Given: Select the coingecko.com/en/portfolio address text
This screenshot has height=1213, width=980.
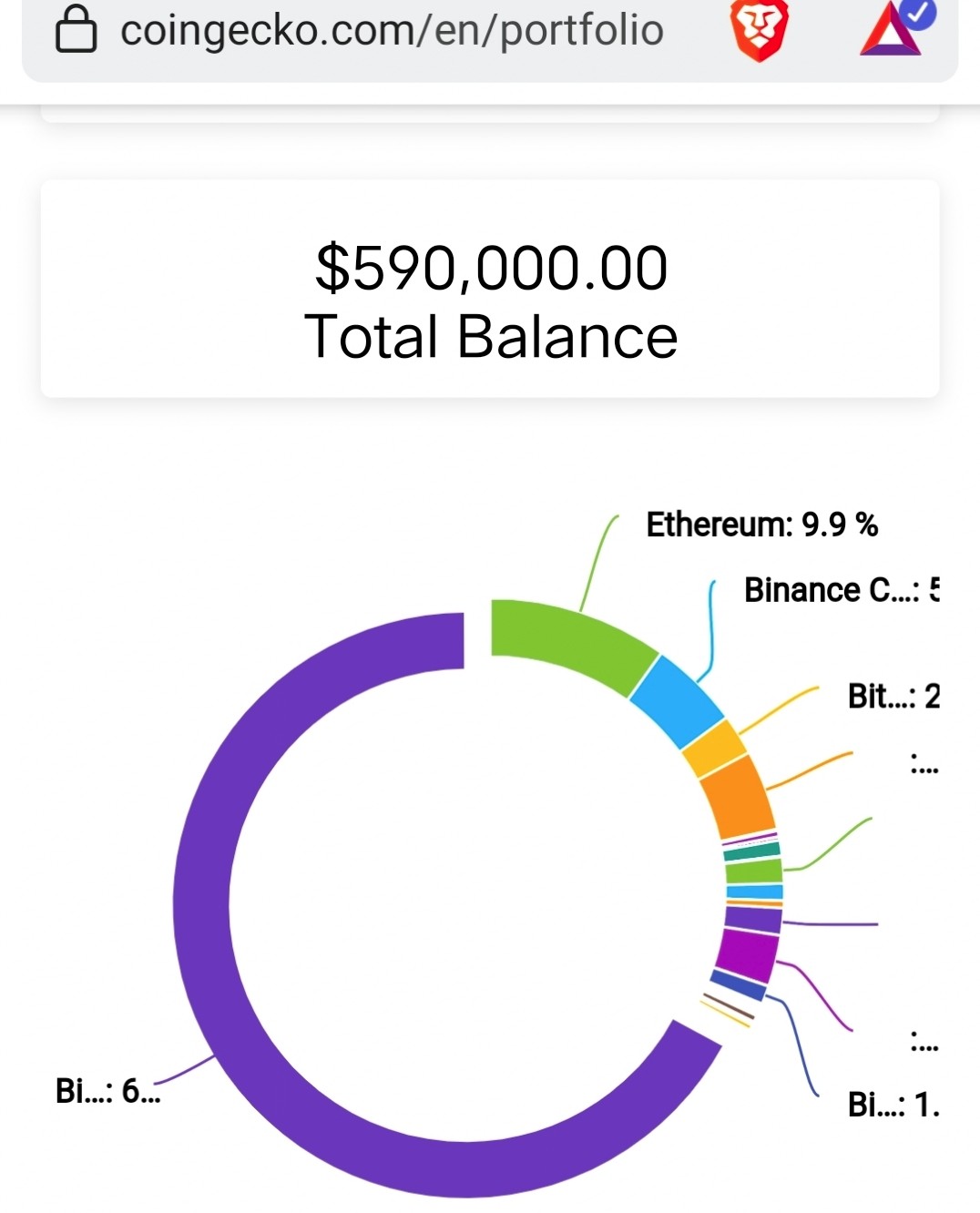Looking at the screenshot, I should point(392,31).
